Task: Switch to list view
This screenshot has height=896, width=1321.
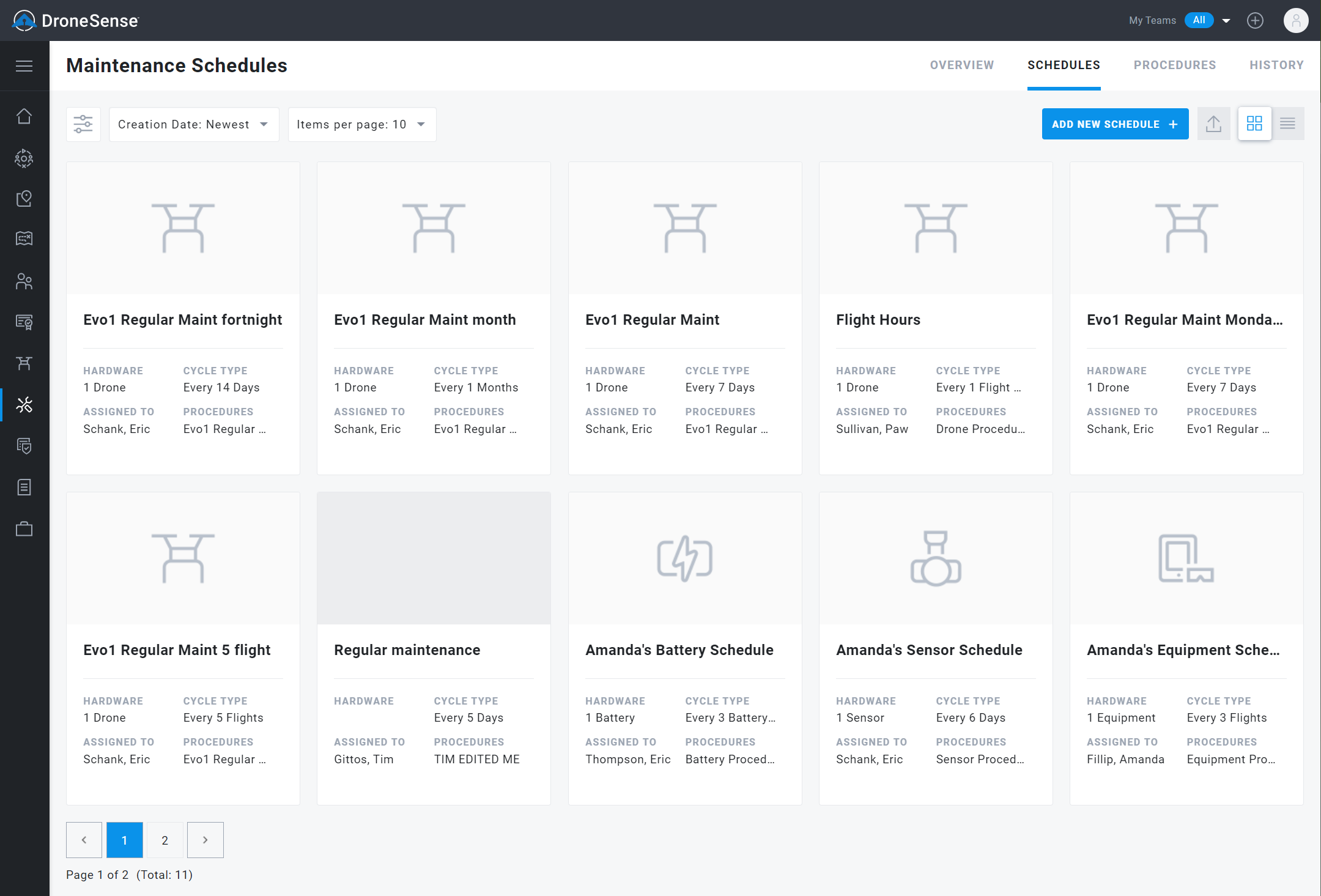Action: 1288,124
